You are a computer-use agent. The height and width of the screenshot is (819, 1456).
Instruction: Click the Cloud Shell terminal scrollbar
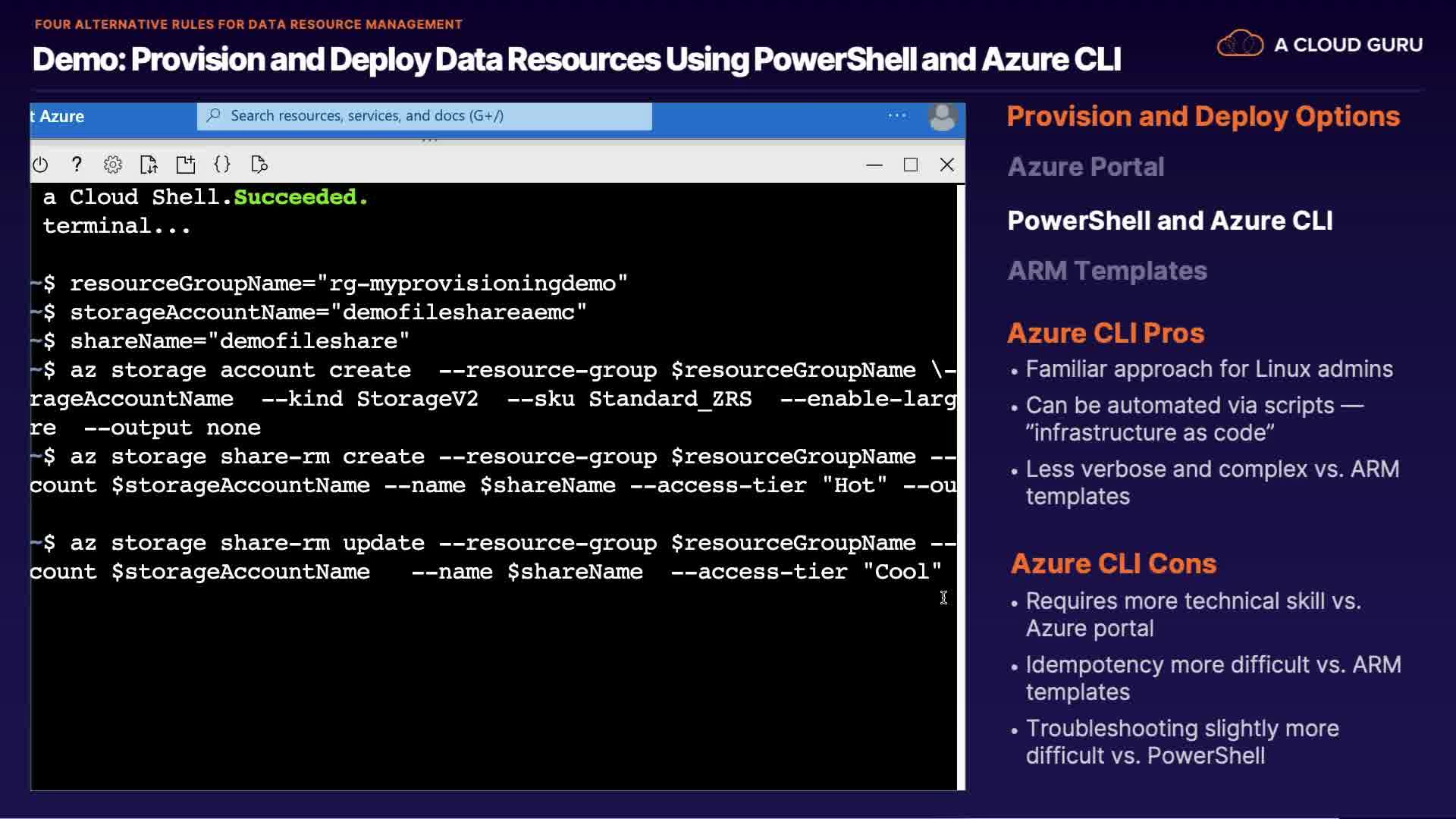[961, 485]
